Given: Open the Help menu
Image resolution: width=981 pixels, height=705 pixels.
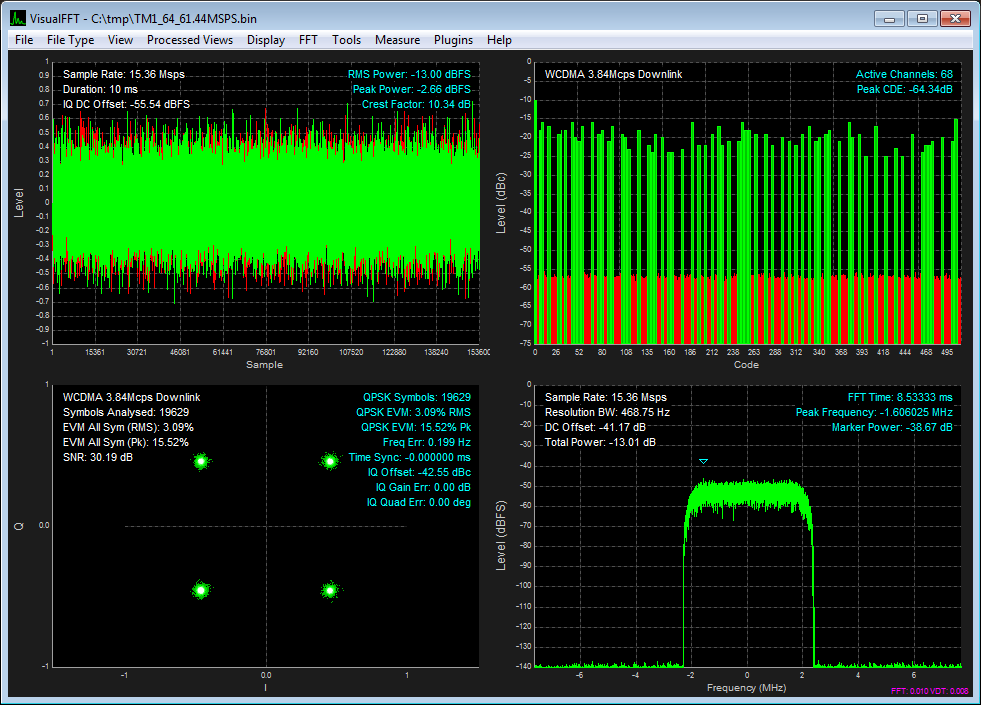Looking at the screenshot, I should (x=499, y=40).
